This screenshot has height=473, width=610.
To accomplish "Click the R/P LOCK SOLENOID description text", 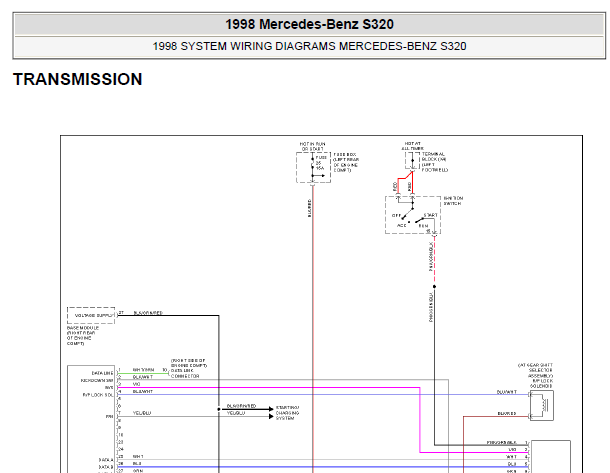I will (x=536, y=375).
